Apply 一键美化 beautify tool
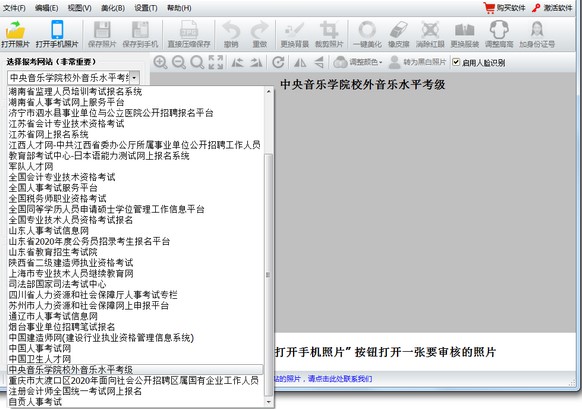Screen dimensions: 582x409 click(x=367, y=34)
